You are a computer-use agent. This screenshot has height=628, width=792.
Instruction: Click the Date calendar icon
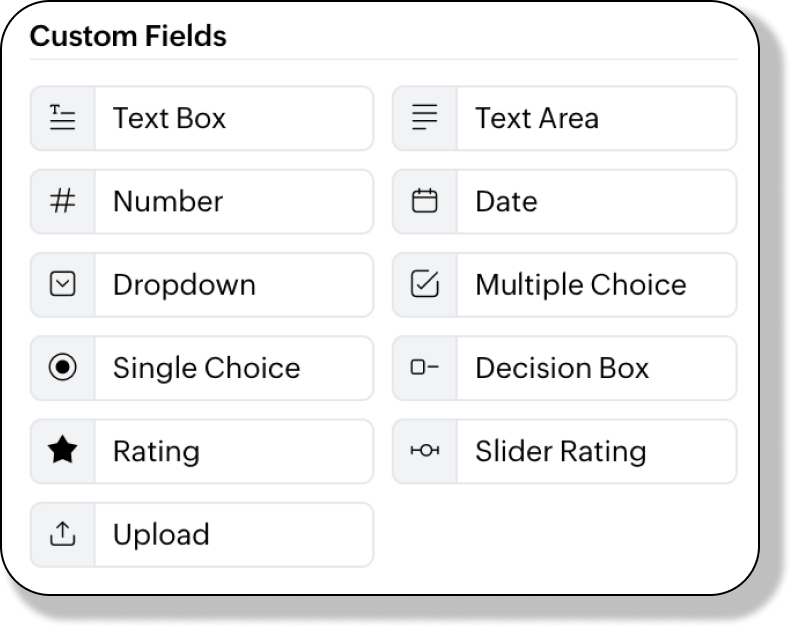tap(425, 201)
